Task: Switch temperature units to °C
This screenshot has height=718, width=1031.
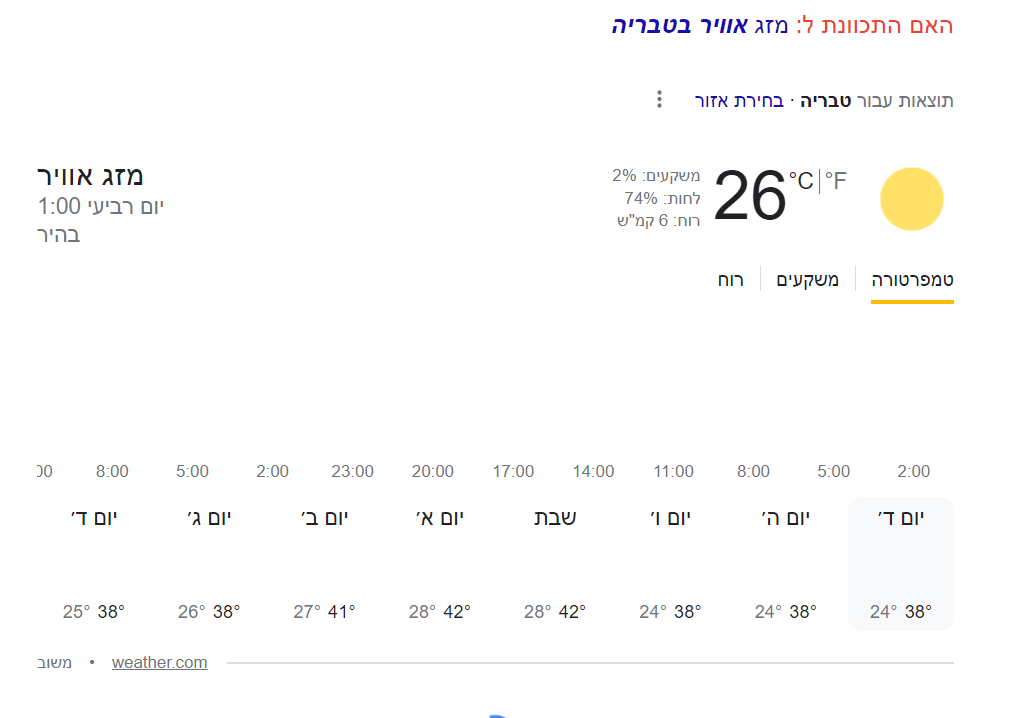Action: 801,181
